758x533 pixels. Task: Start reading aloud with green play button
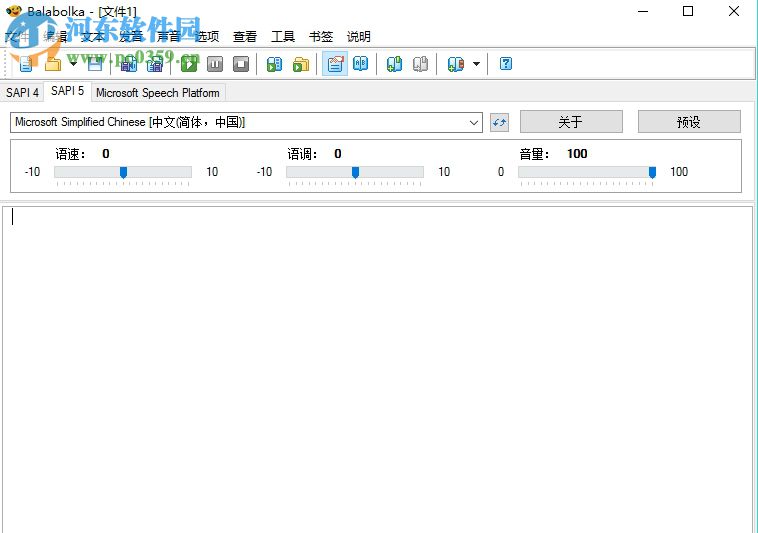point(189,64)
